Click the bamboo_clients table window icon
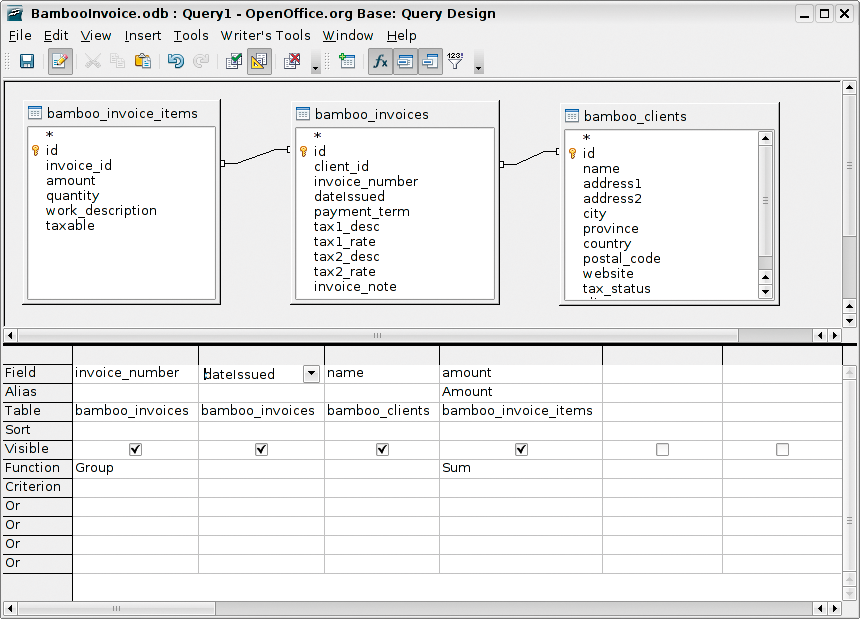 point(572,115)
